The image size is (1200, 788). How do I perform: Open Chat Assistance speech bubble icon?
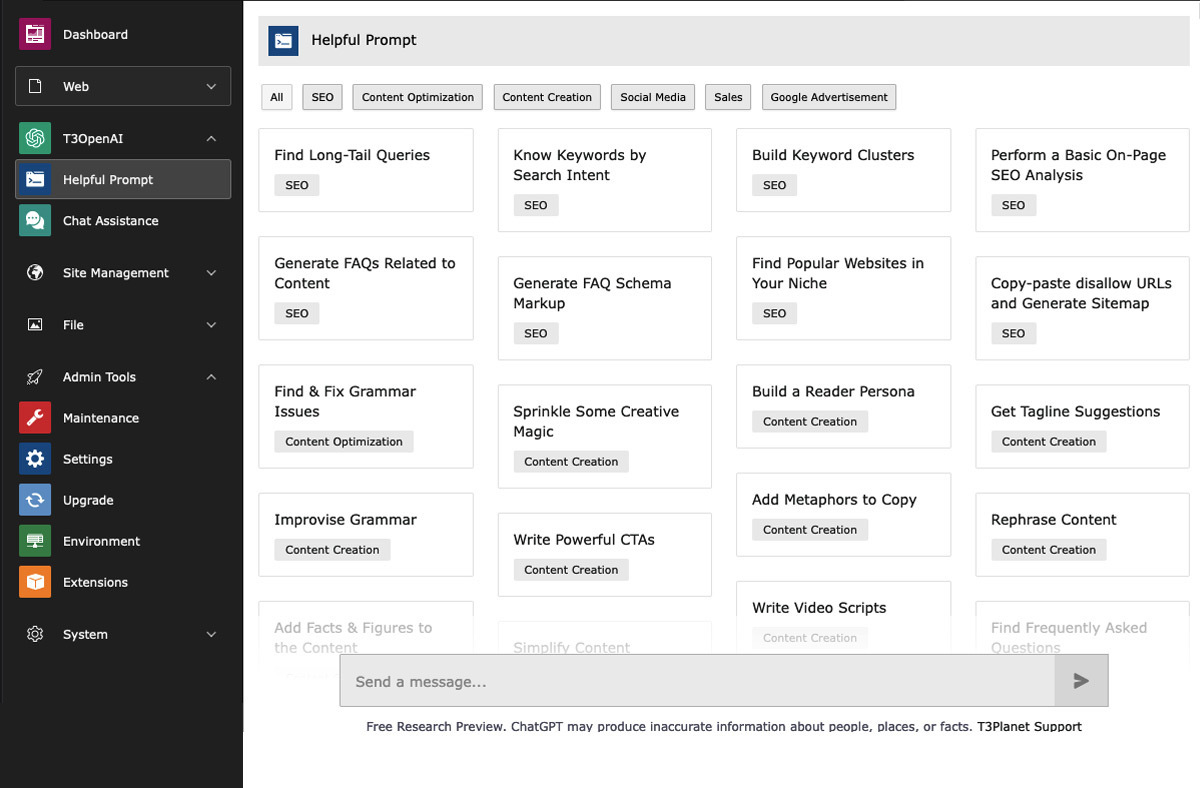35,221
